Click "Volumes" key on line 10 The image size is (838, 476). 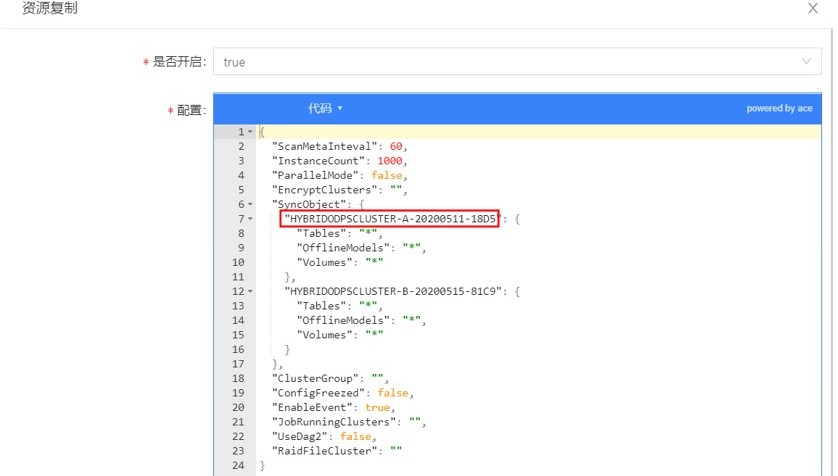[x=325, y=262]
